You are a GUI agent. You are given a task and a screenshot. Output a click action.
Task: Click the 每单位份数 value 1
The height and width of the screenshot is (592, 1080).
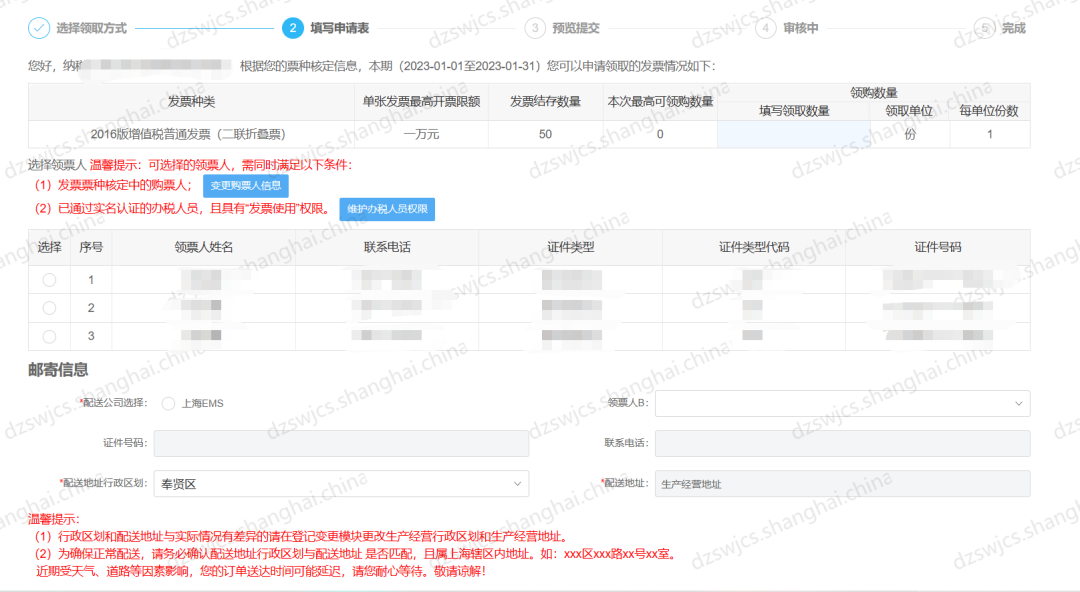[x=990, y=134]
